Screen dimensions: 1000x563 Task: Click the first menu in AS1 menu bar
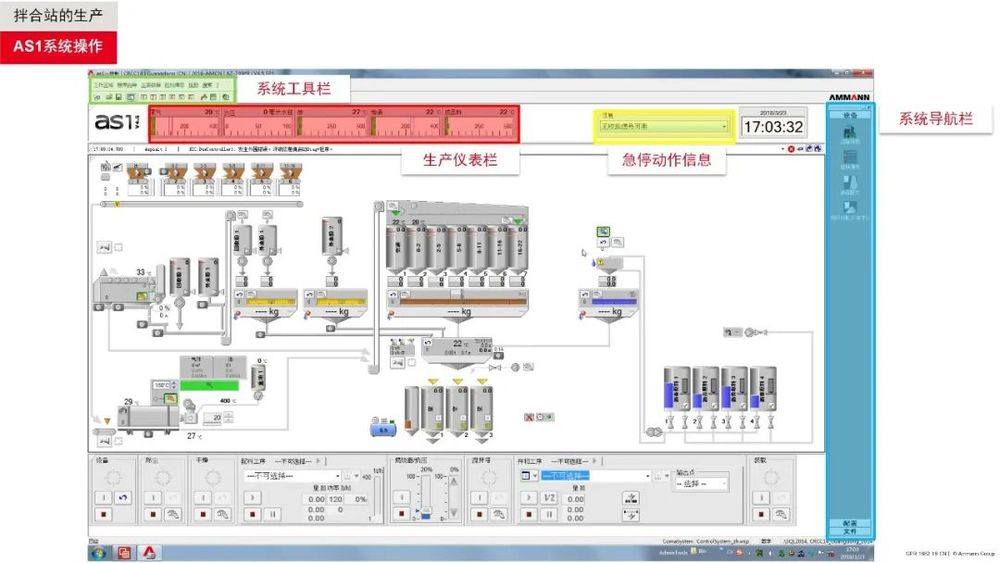[x=103, y=85]
